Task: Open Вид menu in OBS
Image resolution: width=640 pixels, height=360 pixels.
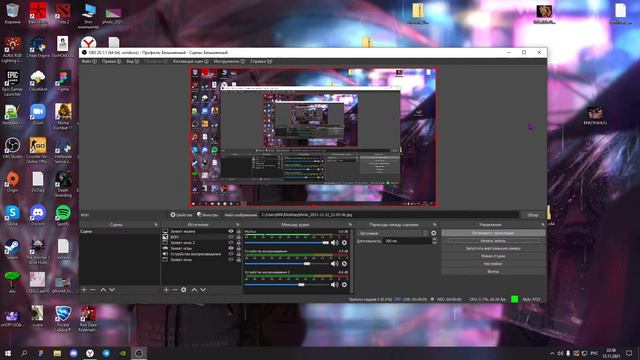Action: click(132, 61)
